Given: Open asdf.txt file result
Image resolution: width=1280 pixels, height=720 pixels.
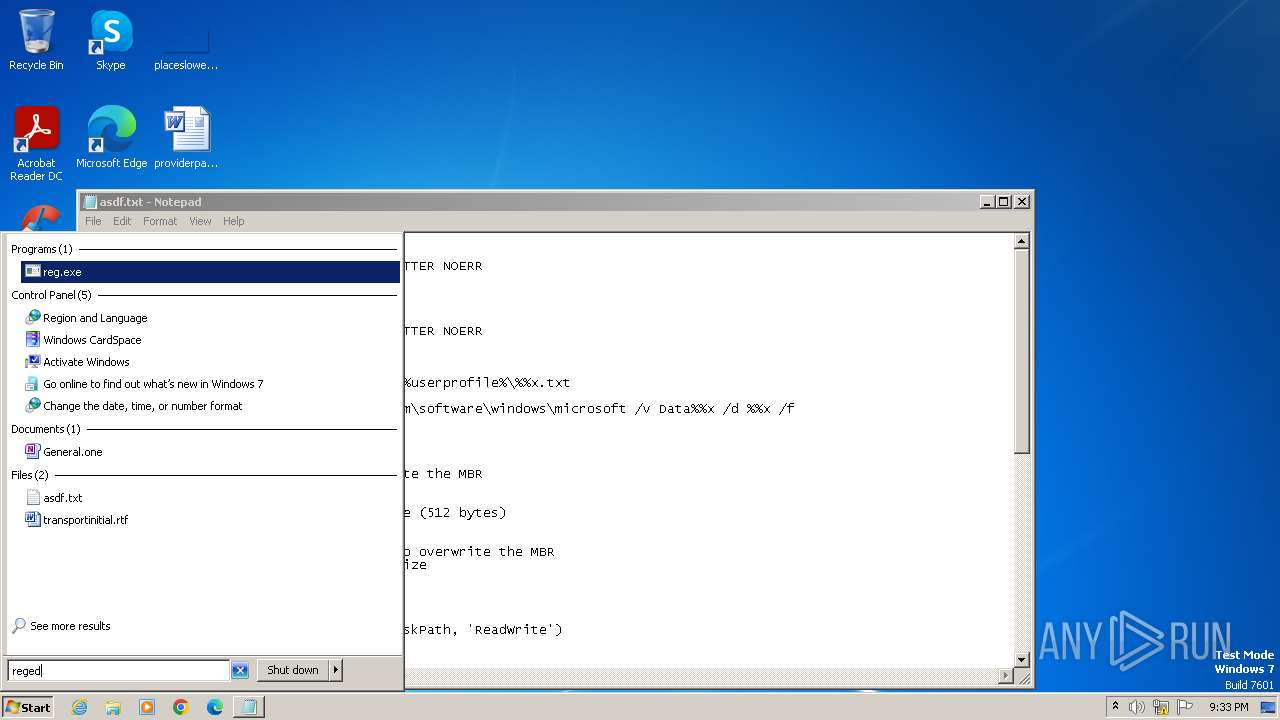Looking at the screenshot, I should point(62,498).
